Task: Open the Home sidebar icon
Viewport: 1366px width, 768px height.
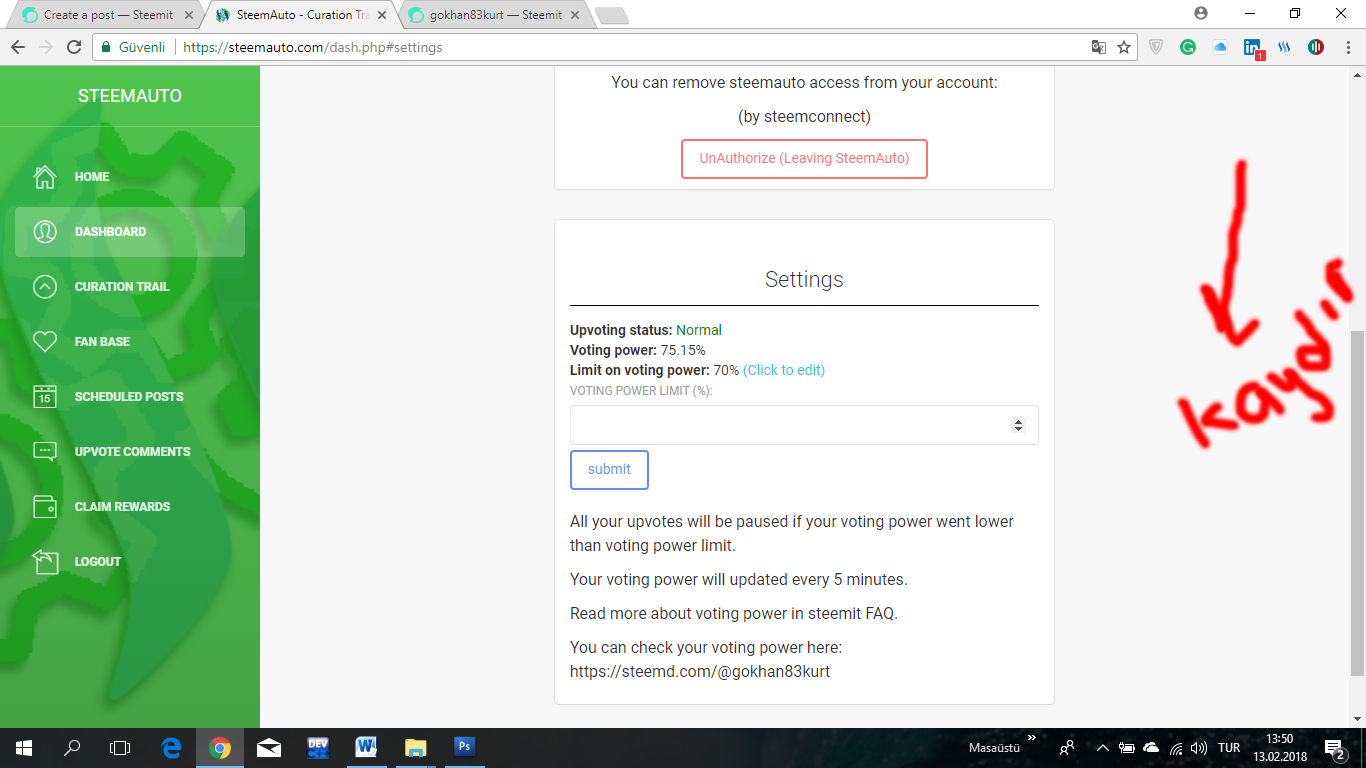Action: 45,177
